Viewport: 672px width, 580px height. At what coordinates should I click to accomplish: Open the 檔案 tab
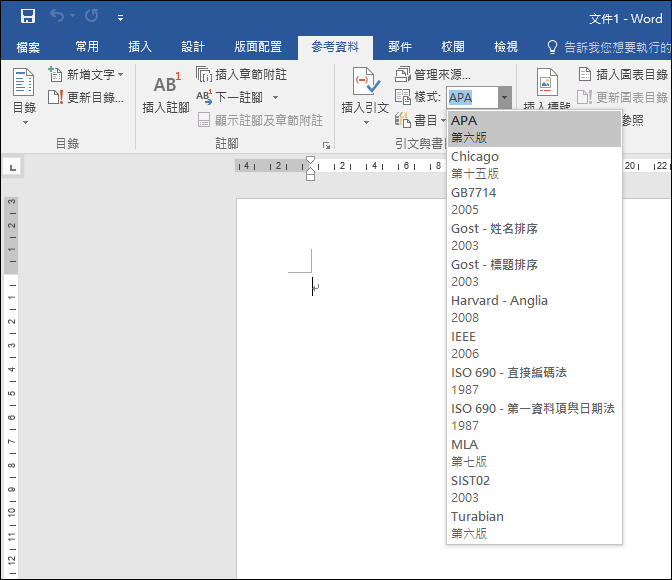tap(28, 47)
